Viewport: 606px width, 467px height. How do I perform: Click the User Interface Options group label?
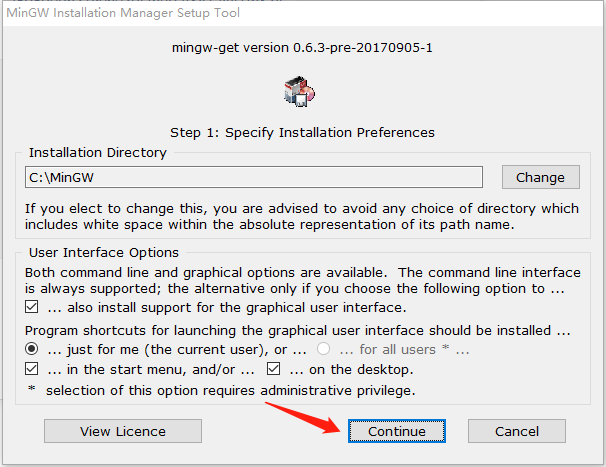[104, 253]
